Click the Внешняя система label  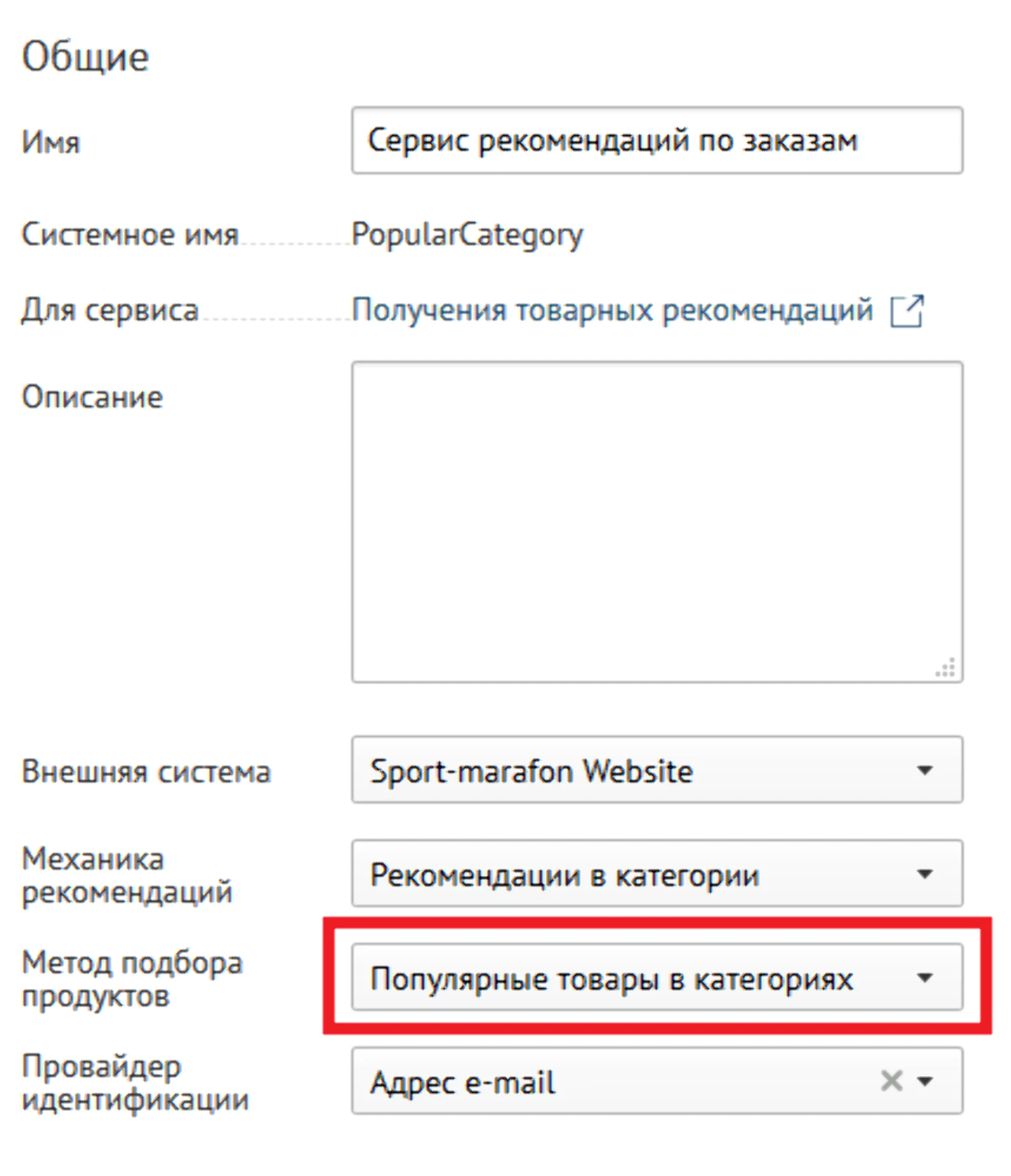[x=146, y=772]
